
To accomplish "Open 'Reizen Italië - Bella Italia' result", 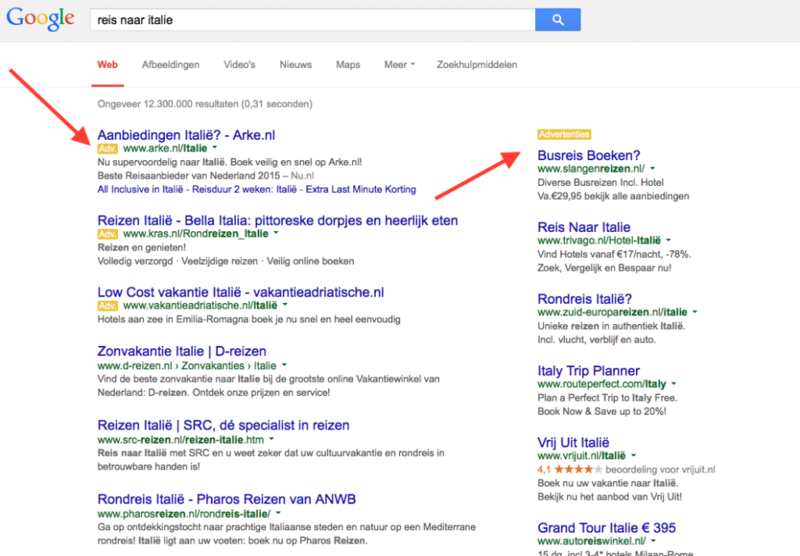I will pos(278,220).
